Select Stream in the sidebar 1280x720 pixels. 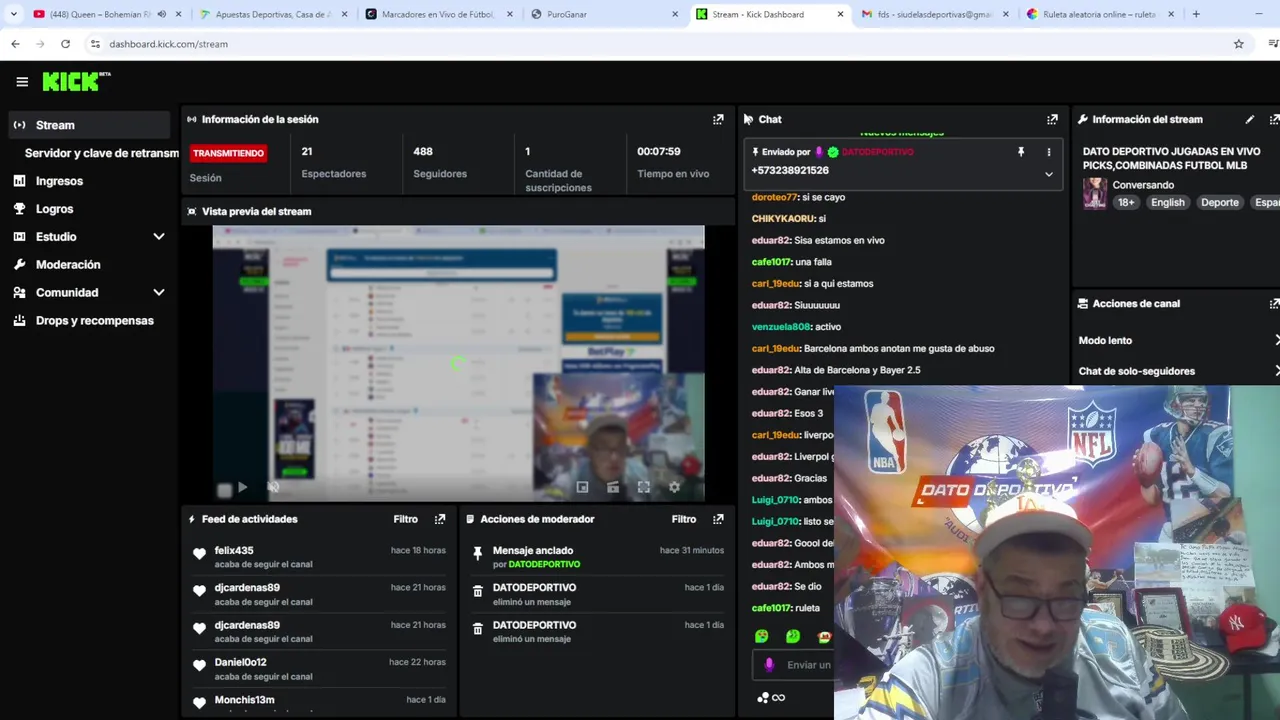click(x=89, y=125)
